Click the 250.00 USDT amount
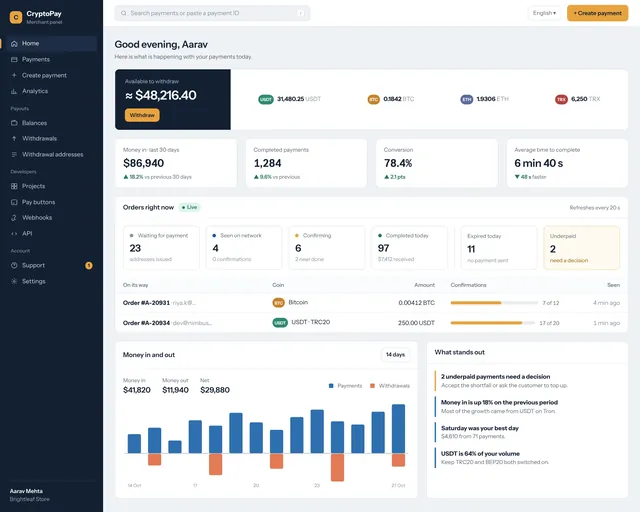 (x=416, y=323)
